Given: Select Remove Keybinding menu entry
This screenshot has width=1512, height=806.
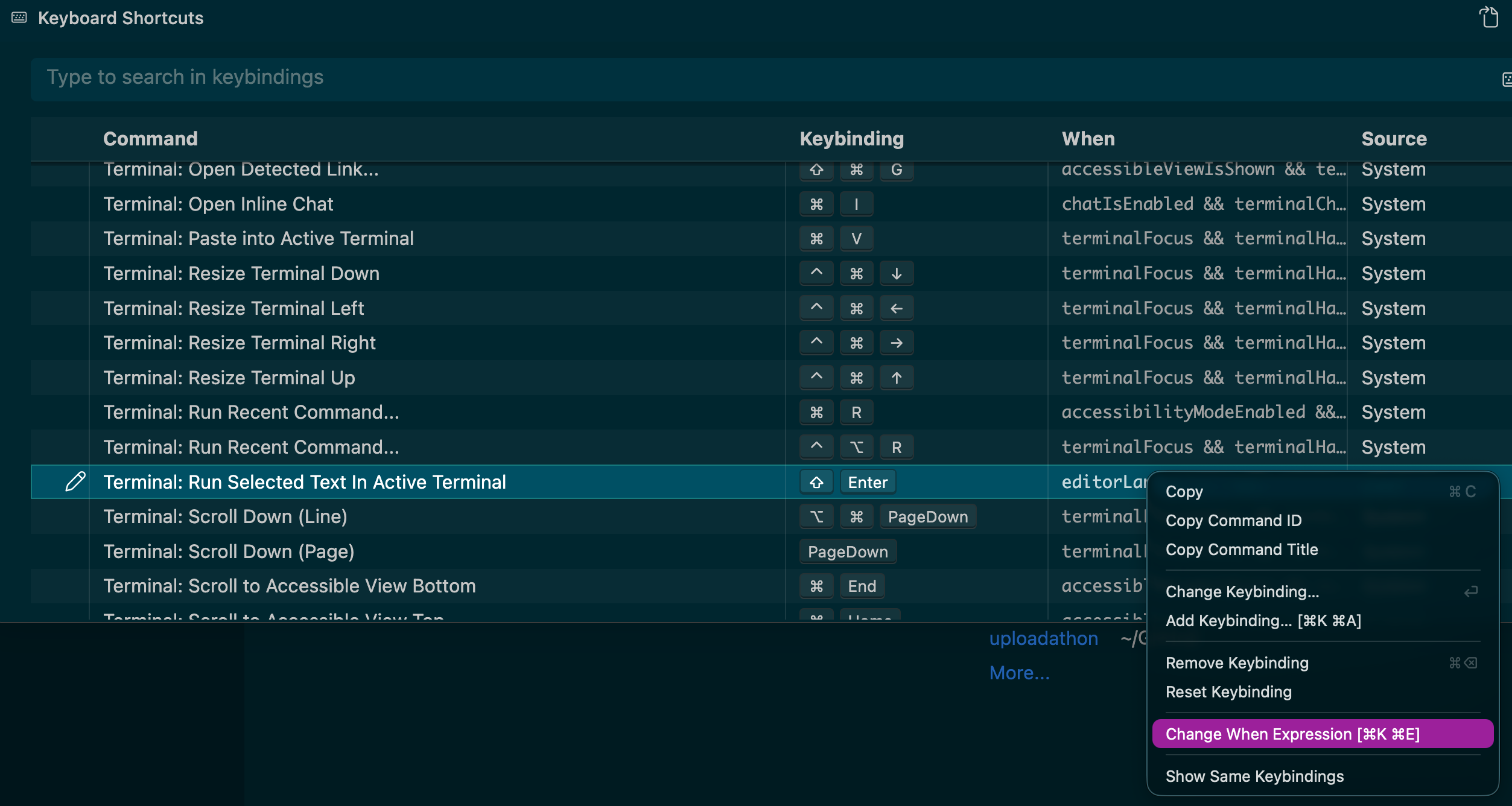Looking at the screenshot, I should [1237, 662].
